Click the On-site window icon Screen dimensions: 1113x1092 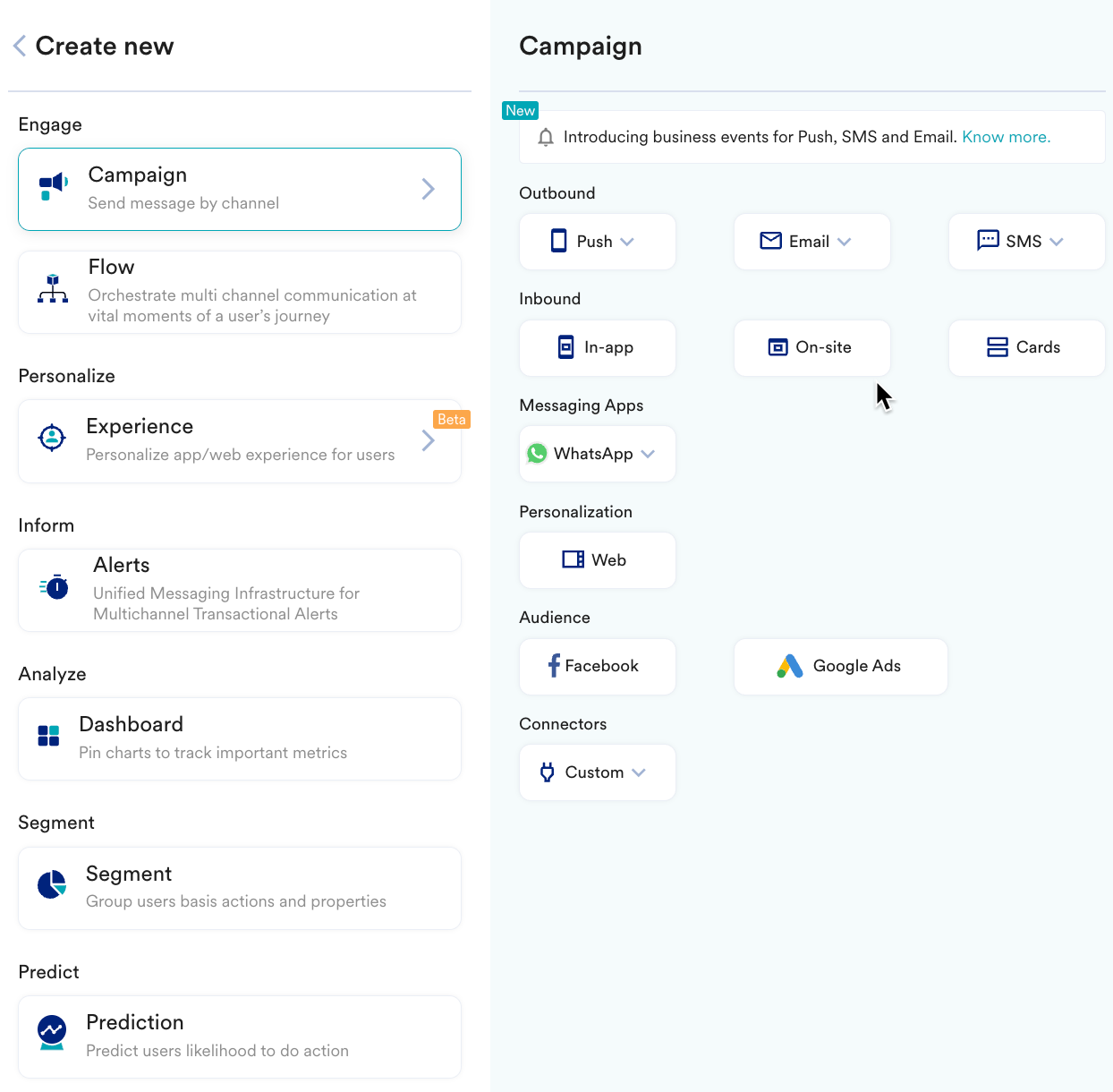tap(778, 347)
